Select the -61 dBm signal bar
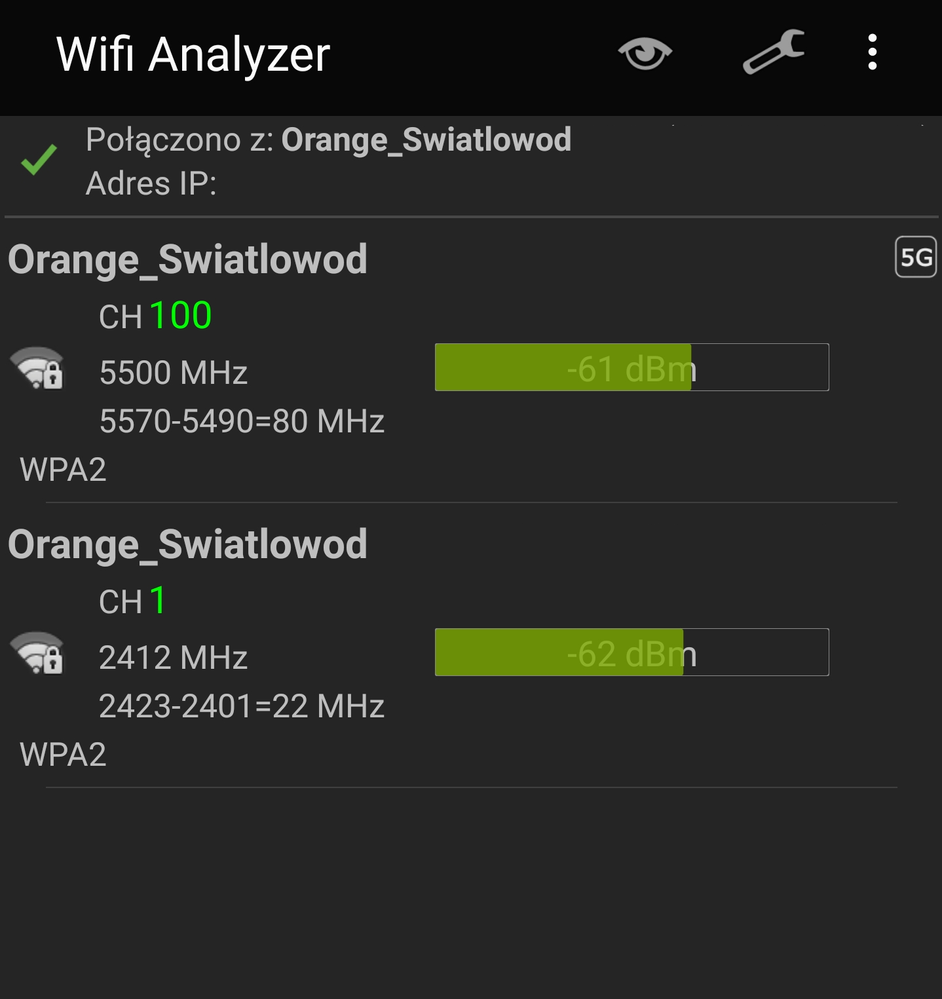942x999 pixels. (x=631, y=368)
